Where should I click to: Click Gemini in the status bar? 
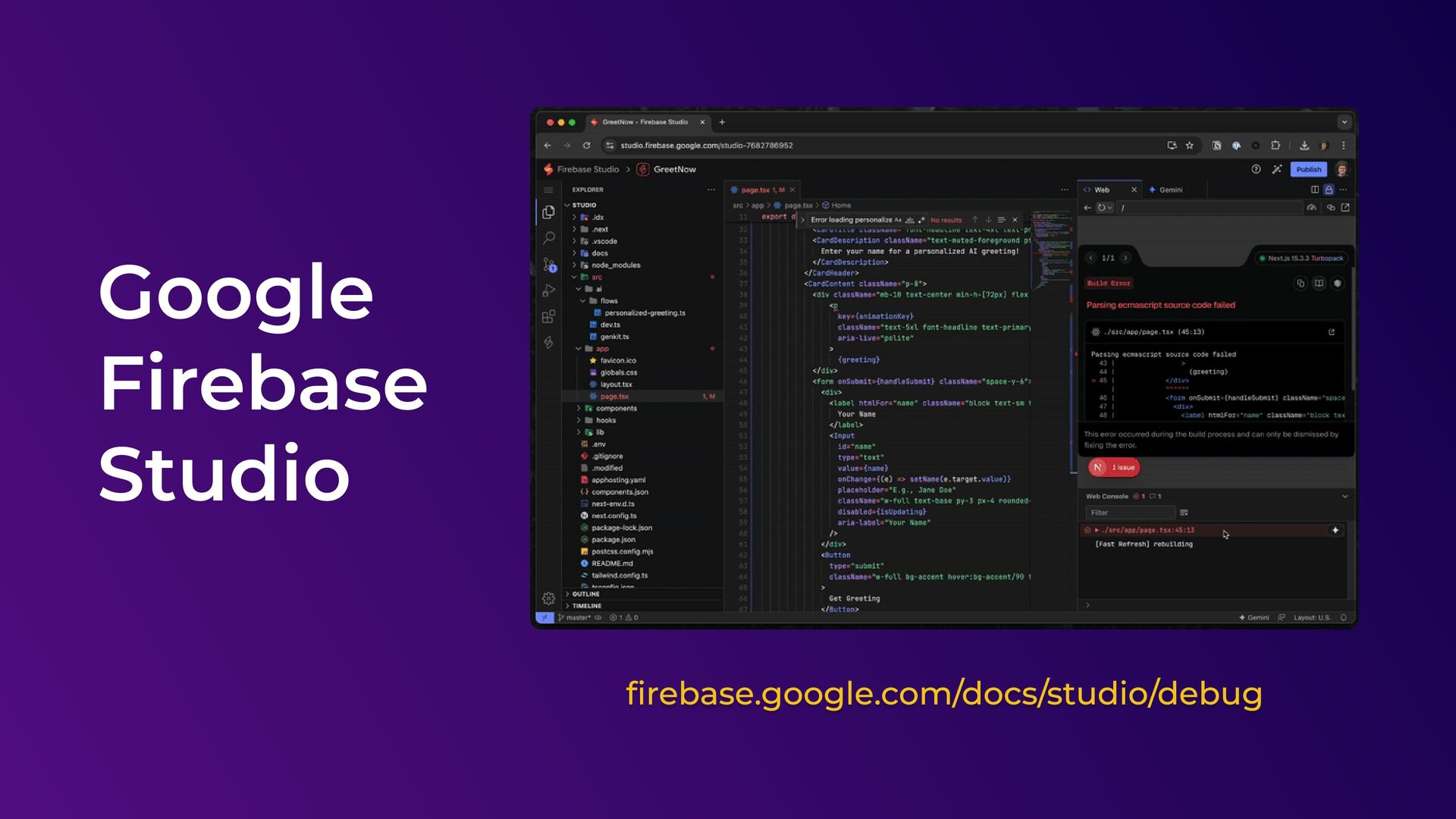(1254, 617)
